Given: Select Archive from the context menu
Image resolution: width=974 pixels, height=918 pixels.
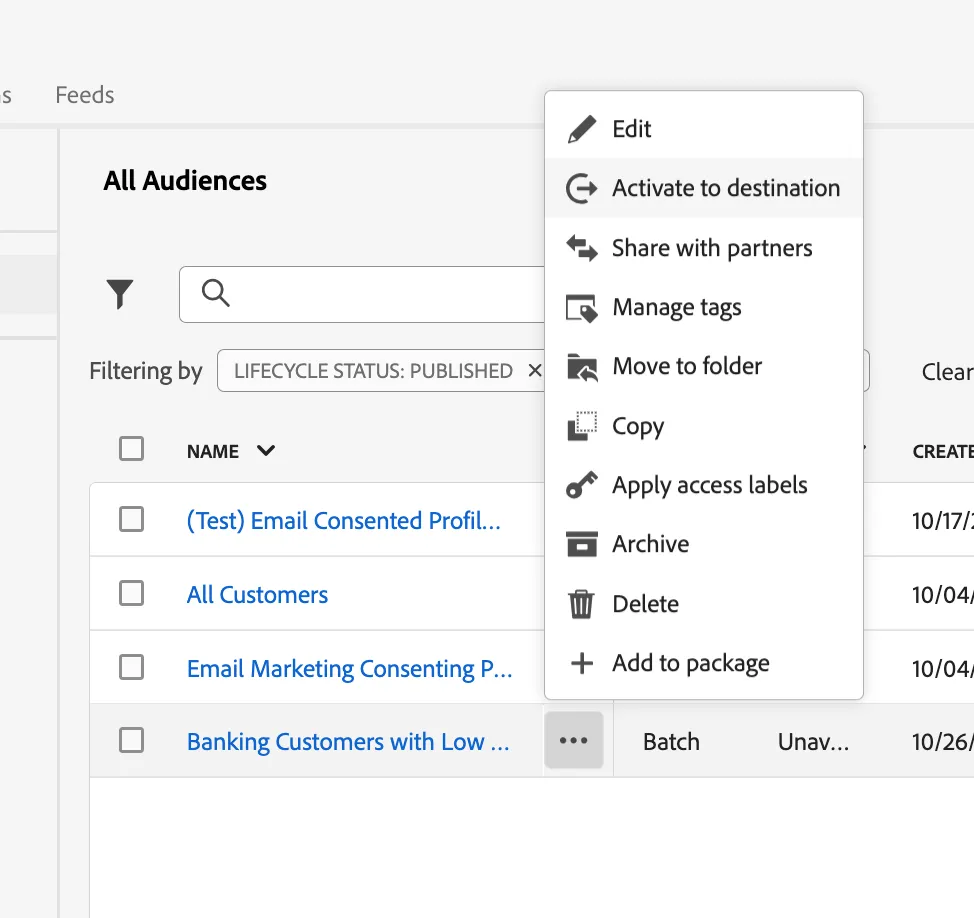Looking at the screenshot, I should [704, 544].
